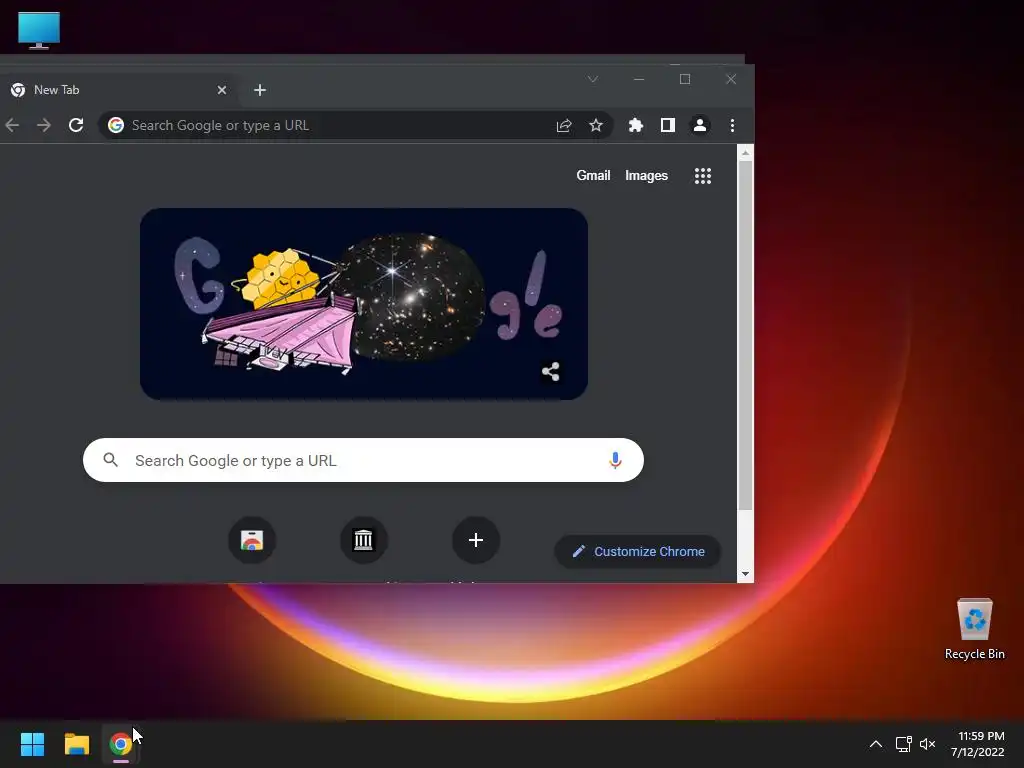This screenshot has height=768, width=1024.
Task: Click the page scrollbar up arrow
Action: [745, 153]
